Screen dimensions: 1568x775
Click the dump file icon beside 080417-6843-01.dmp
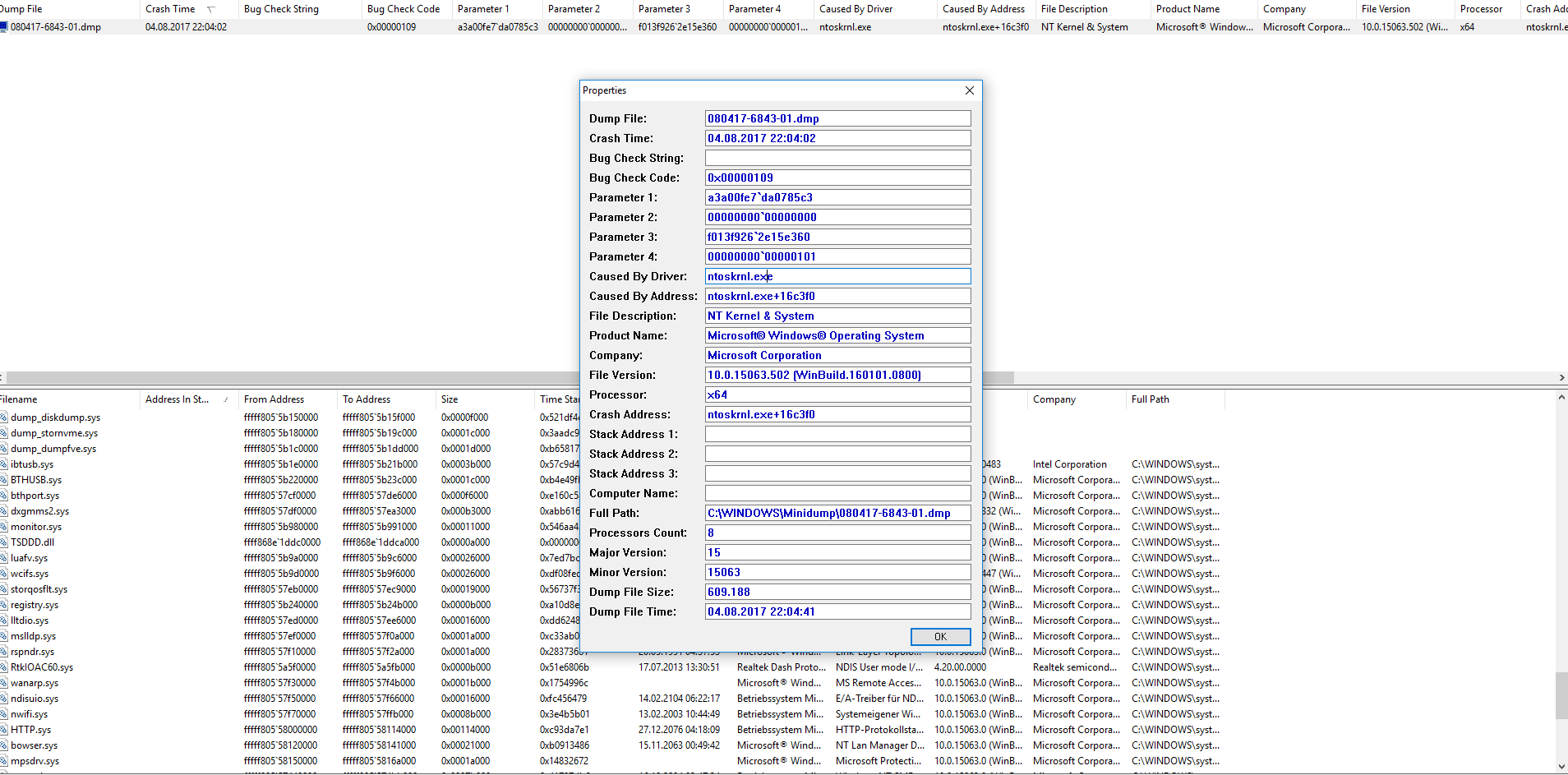3,27
